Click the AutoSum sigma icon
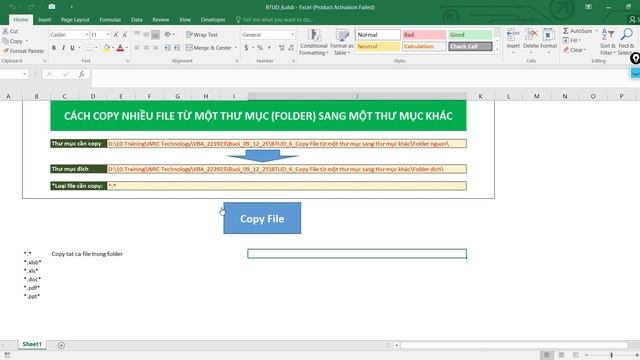The image size is (640, 360). tap(566, 31)
